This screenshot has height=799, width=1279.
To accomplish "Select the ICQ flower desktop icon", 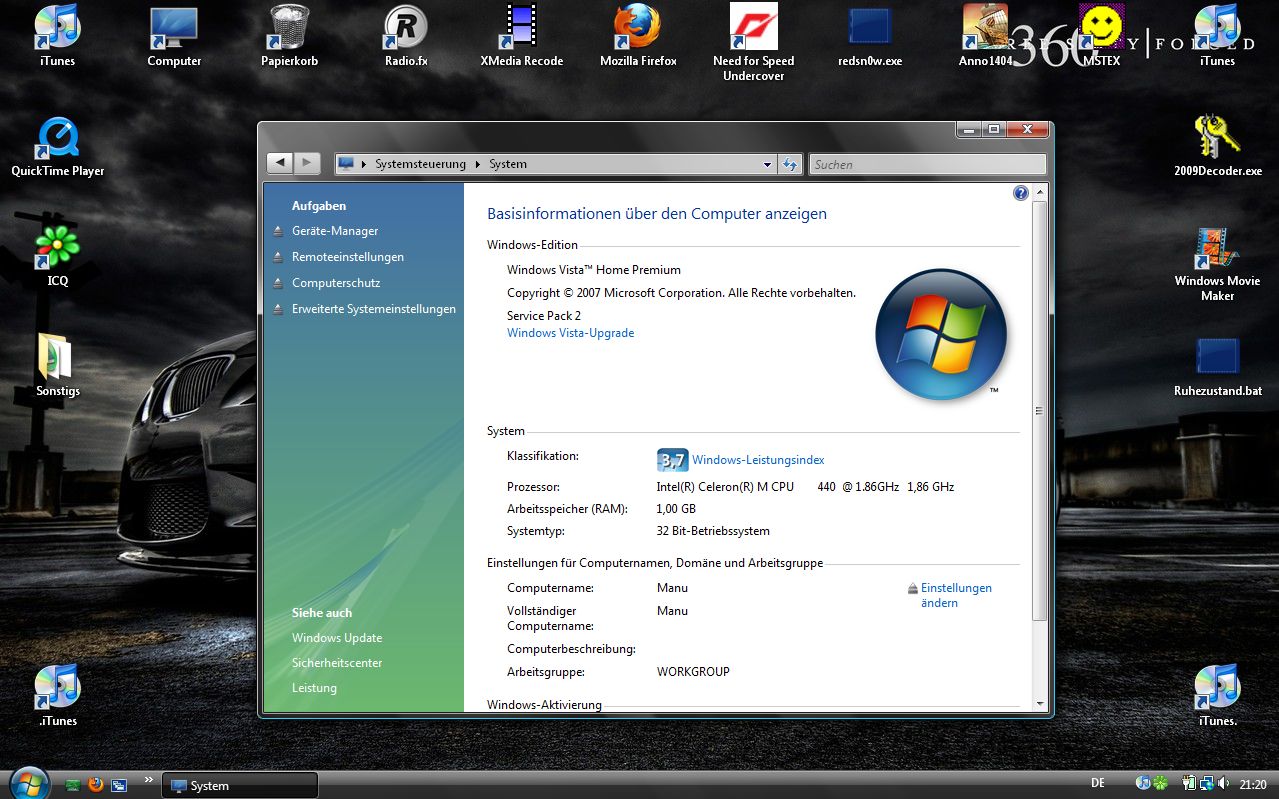I will (x=58, y=257).
